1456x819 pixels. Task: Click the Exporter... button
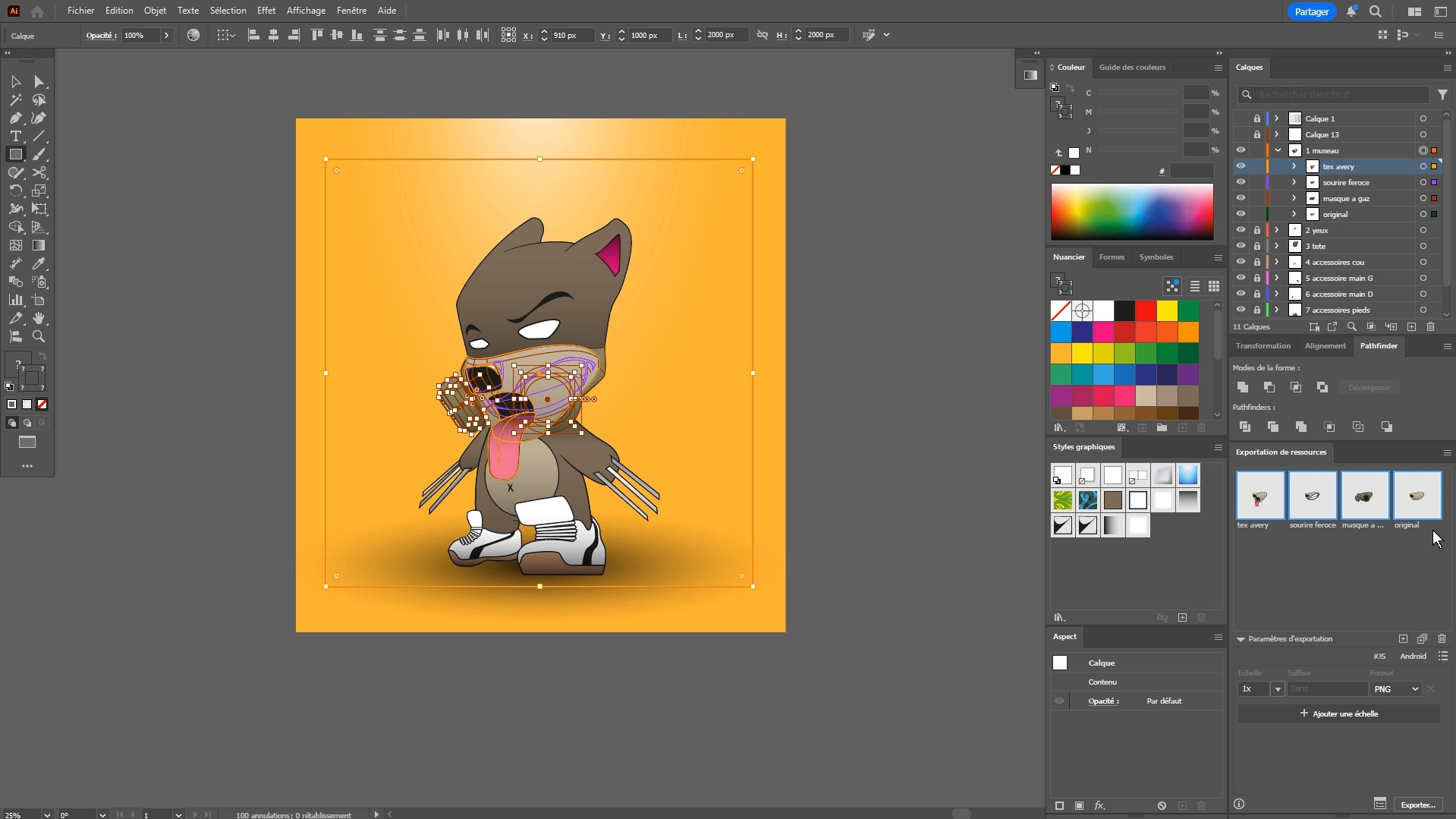pos(1417,805)
